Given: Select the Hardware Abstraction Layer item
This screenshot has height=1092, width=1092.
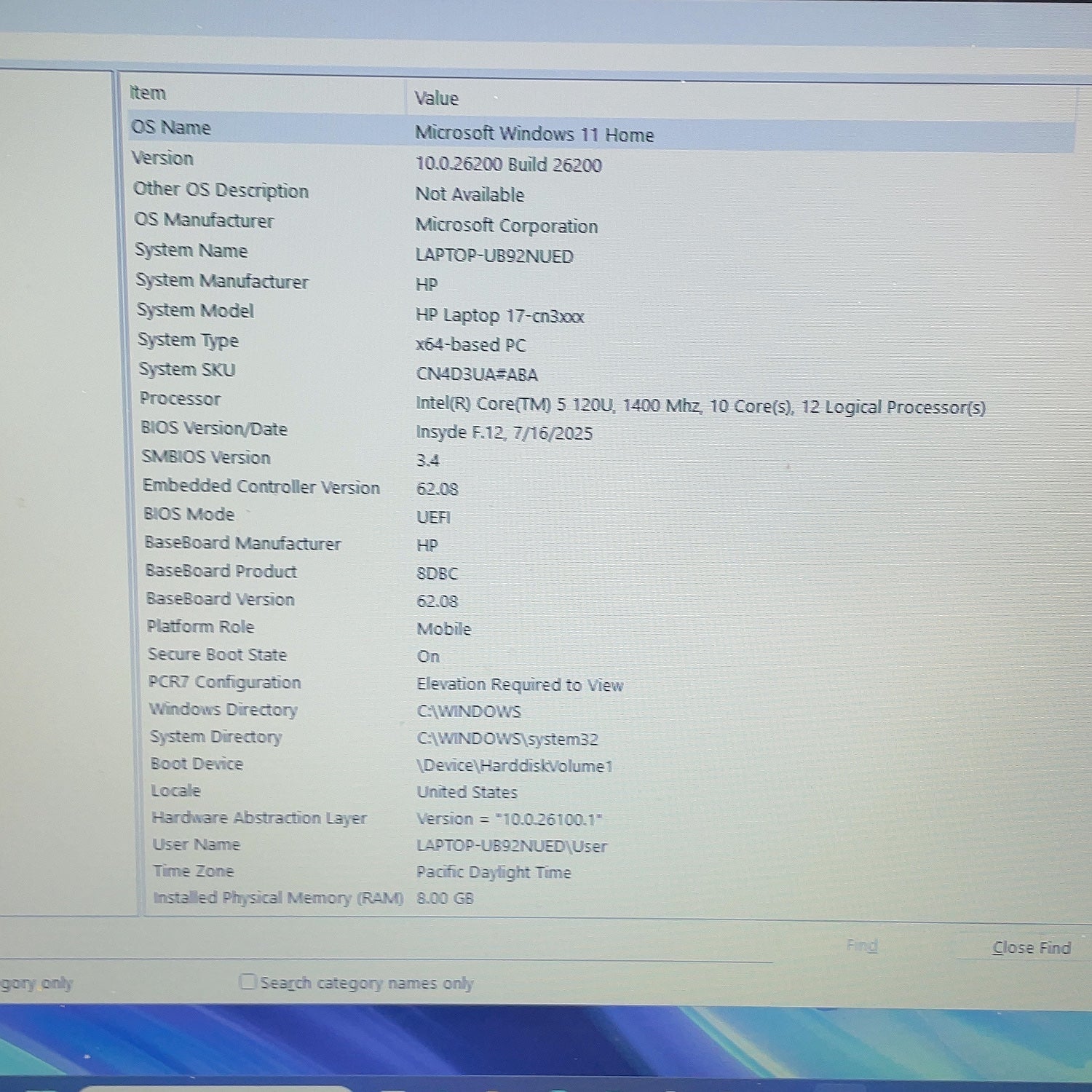Looking at the screenshot, I should [259, 818].
